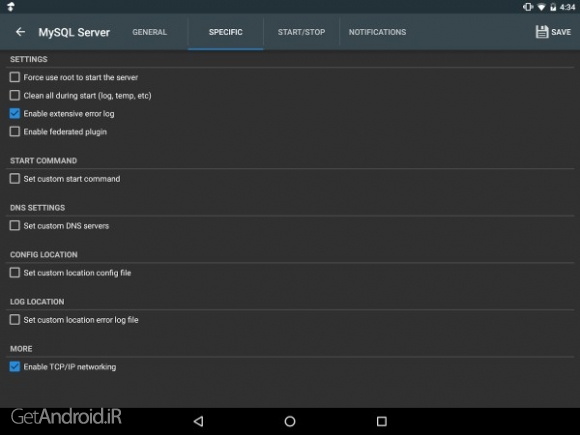Tap the battery status icon

[553, 7]
